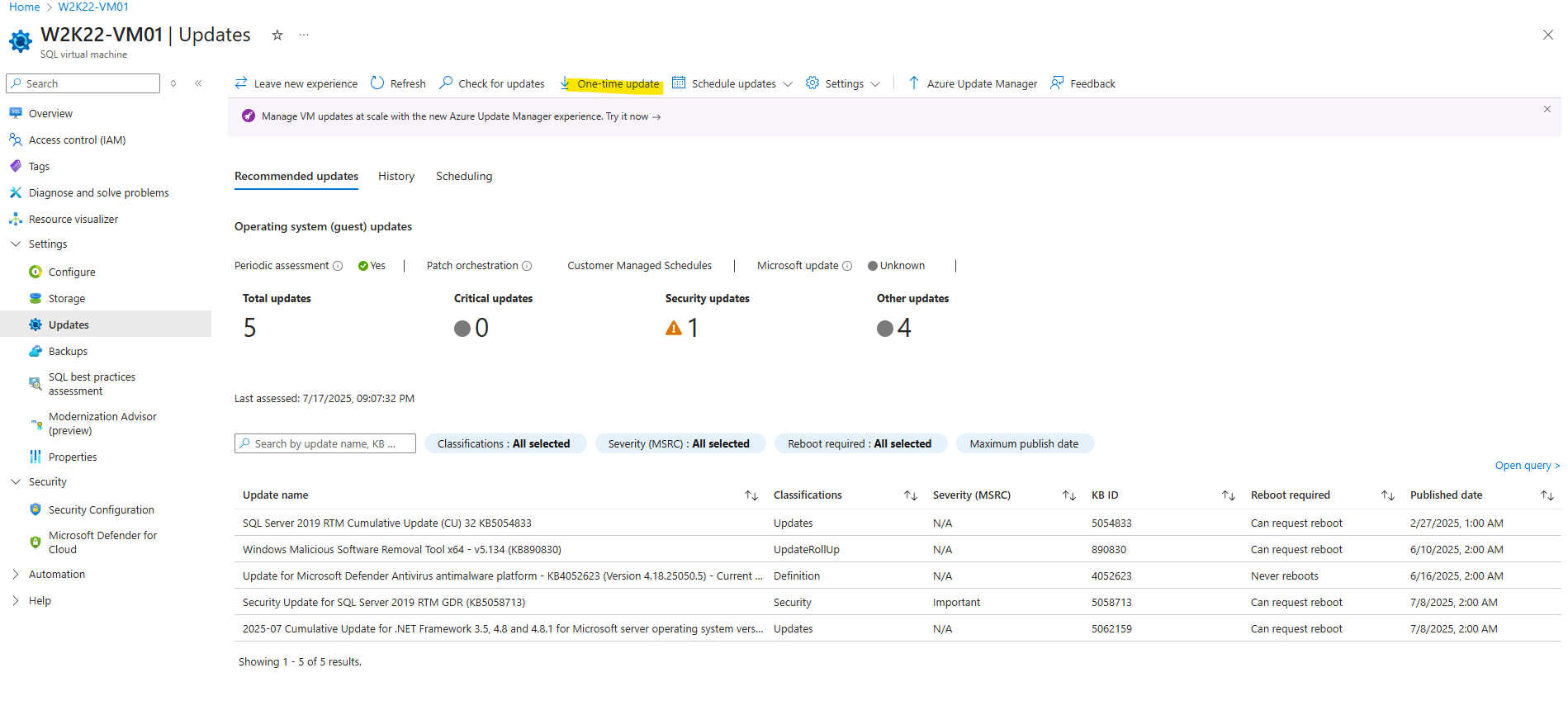Click the W2K22-VM01 breadcrumb link
The height and width of the screenshot is (701, 1568).
coord(93,7)
